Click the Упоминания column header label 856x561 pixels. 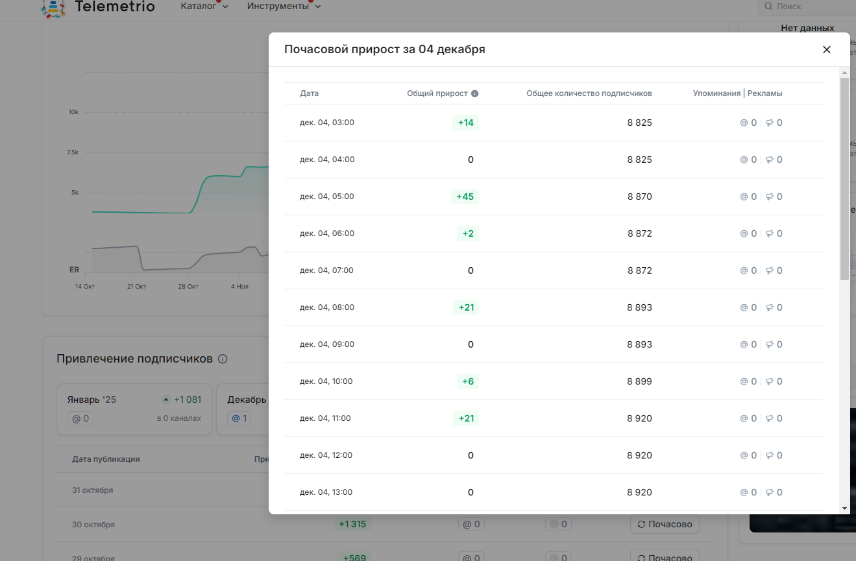716,93
